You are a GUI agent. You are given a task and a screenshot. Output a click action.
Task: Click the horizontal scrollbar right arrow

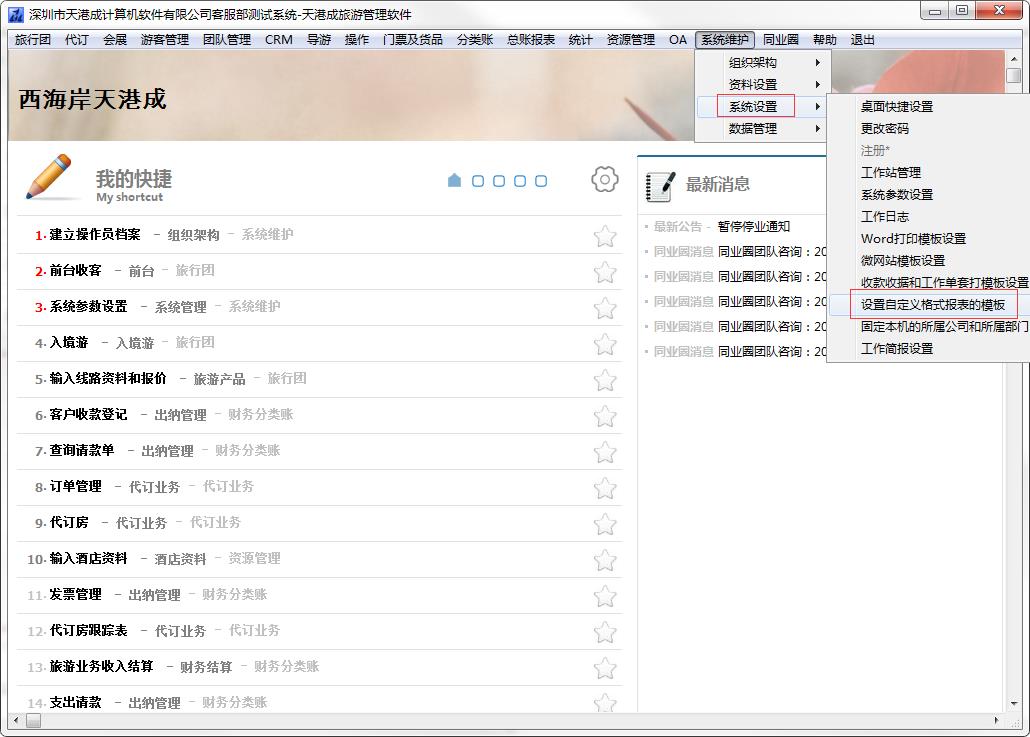(996, 721)
